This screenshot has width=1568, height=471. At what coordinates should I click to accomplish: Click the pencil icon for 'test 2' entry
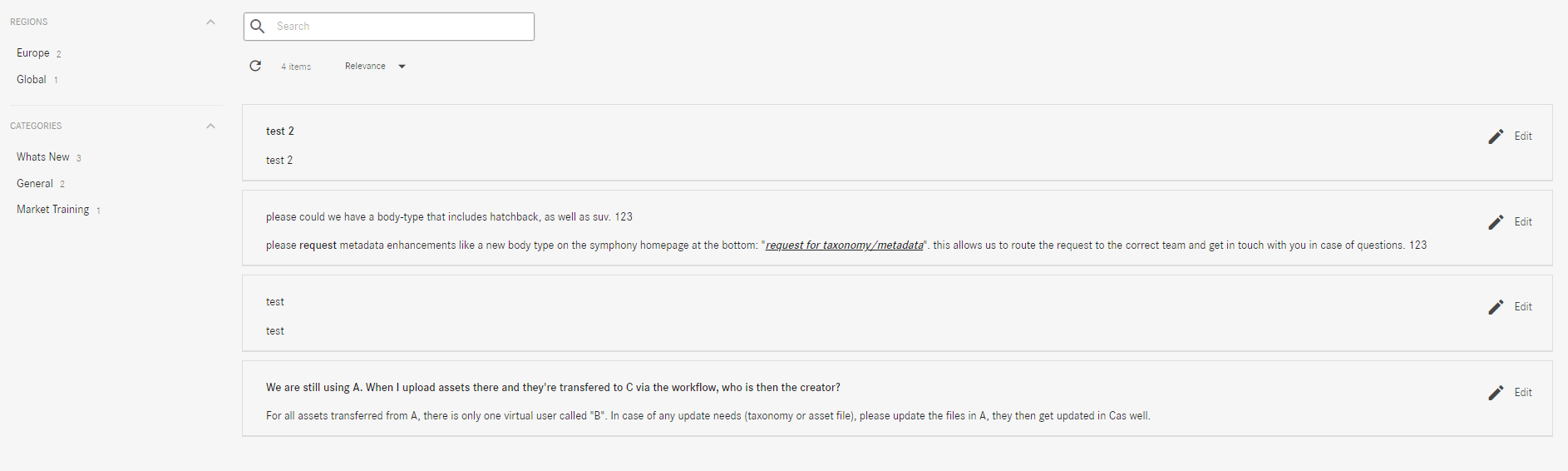tap(1496, 136)
